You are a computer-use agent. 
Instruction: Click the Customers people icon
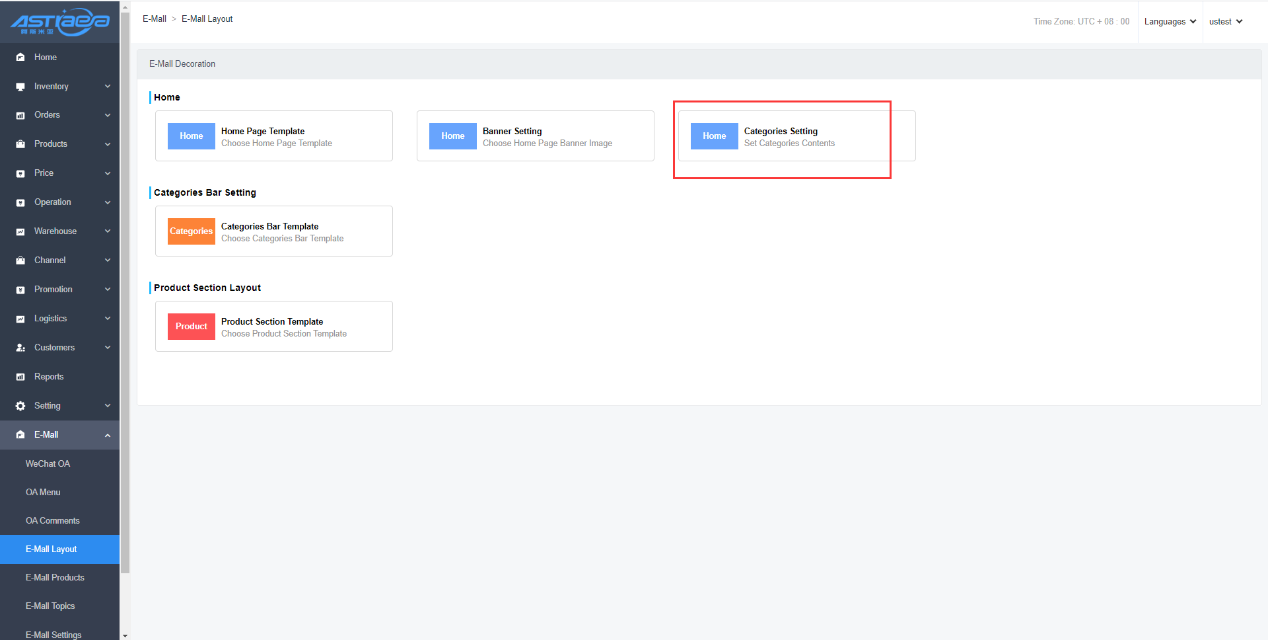tap(20, 348)
